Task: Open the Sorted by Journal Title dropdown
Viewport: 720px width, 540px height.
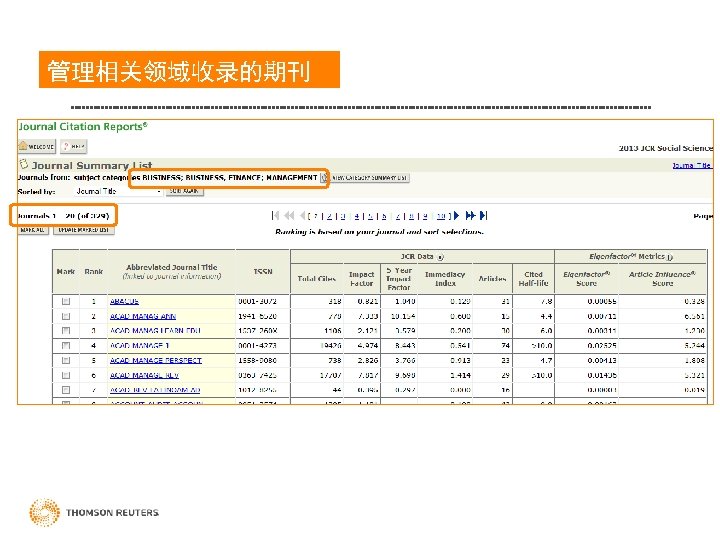Action: click(x=118, y=191)
